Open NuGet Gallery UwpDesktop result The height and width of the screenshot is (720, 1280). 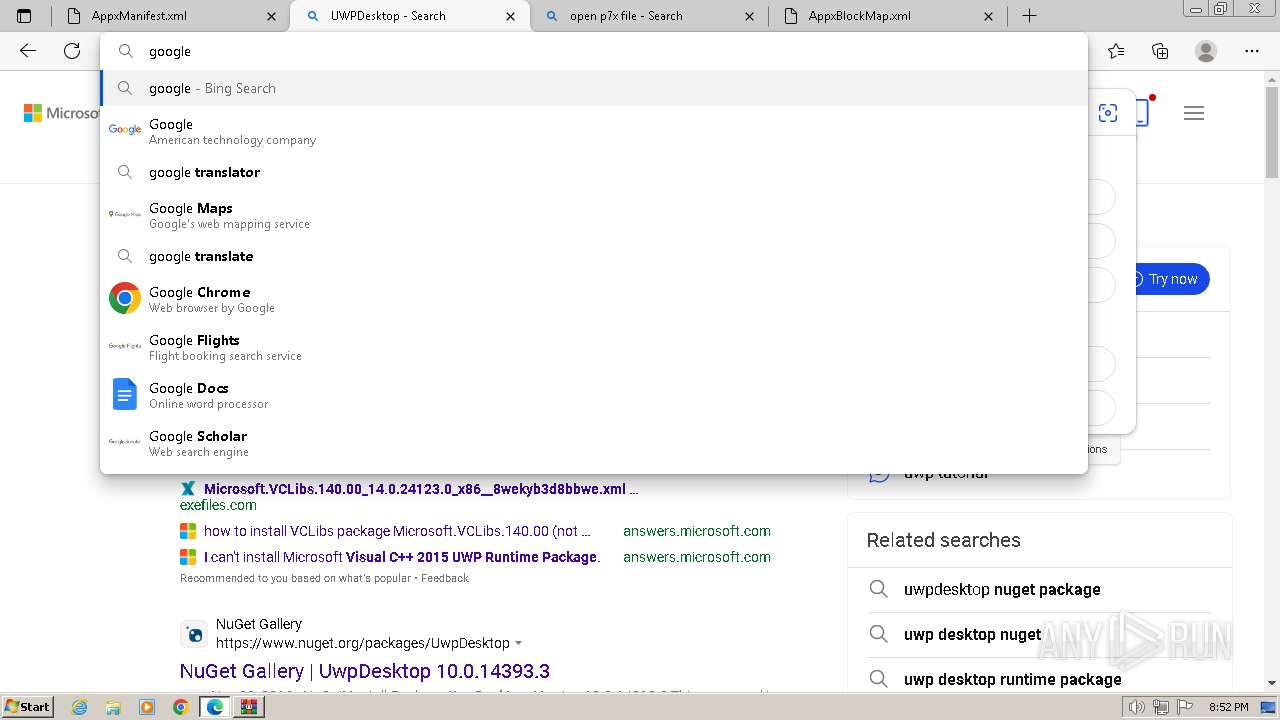365,671
